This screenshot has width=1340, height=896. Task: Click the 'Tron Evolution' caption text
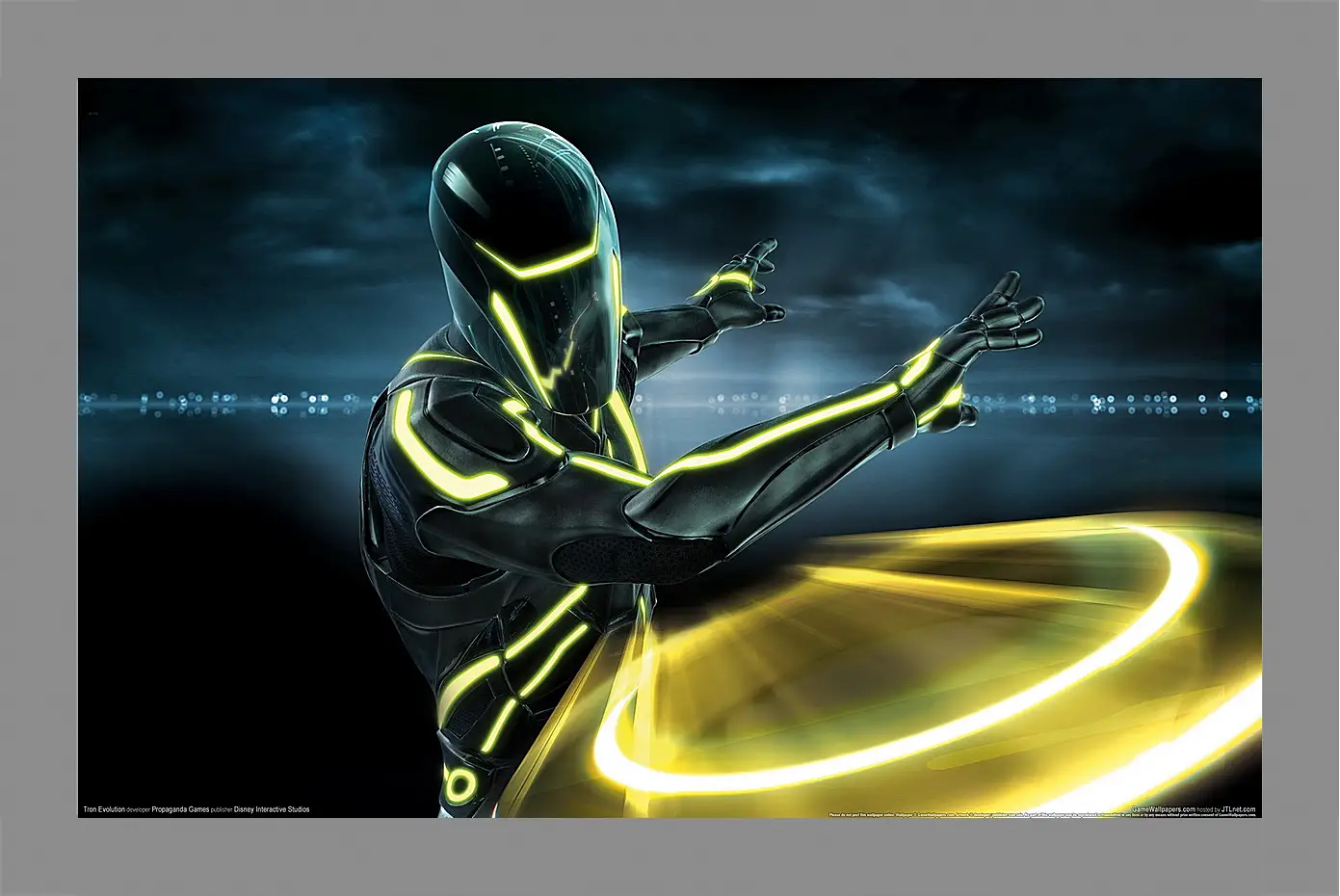click(x=104, y=809)
